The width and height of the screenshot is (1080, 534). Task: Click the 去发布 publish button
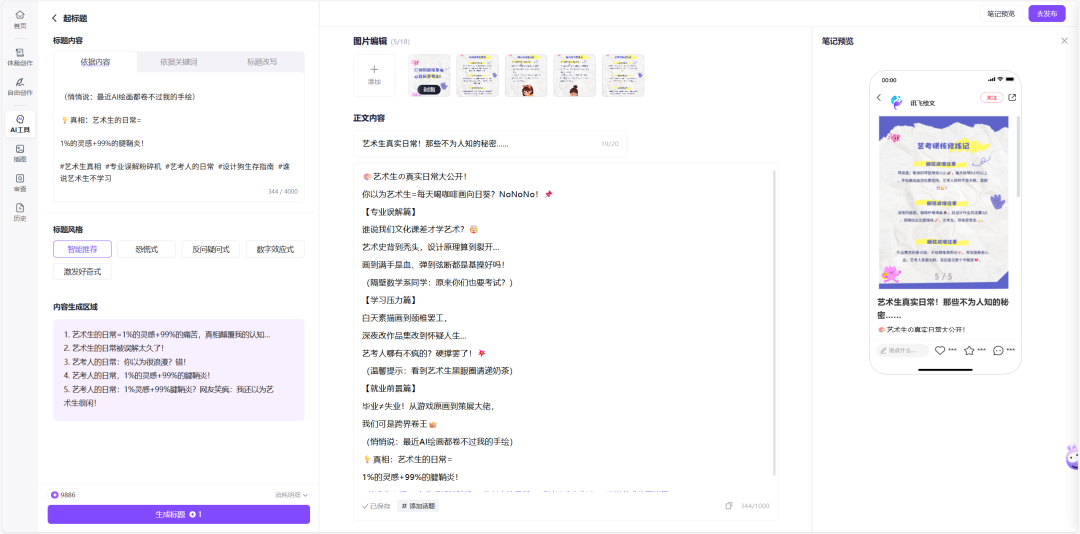tap(1047, 14)
